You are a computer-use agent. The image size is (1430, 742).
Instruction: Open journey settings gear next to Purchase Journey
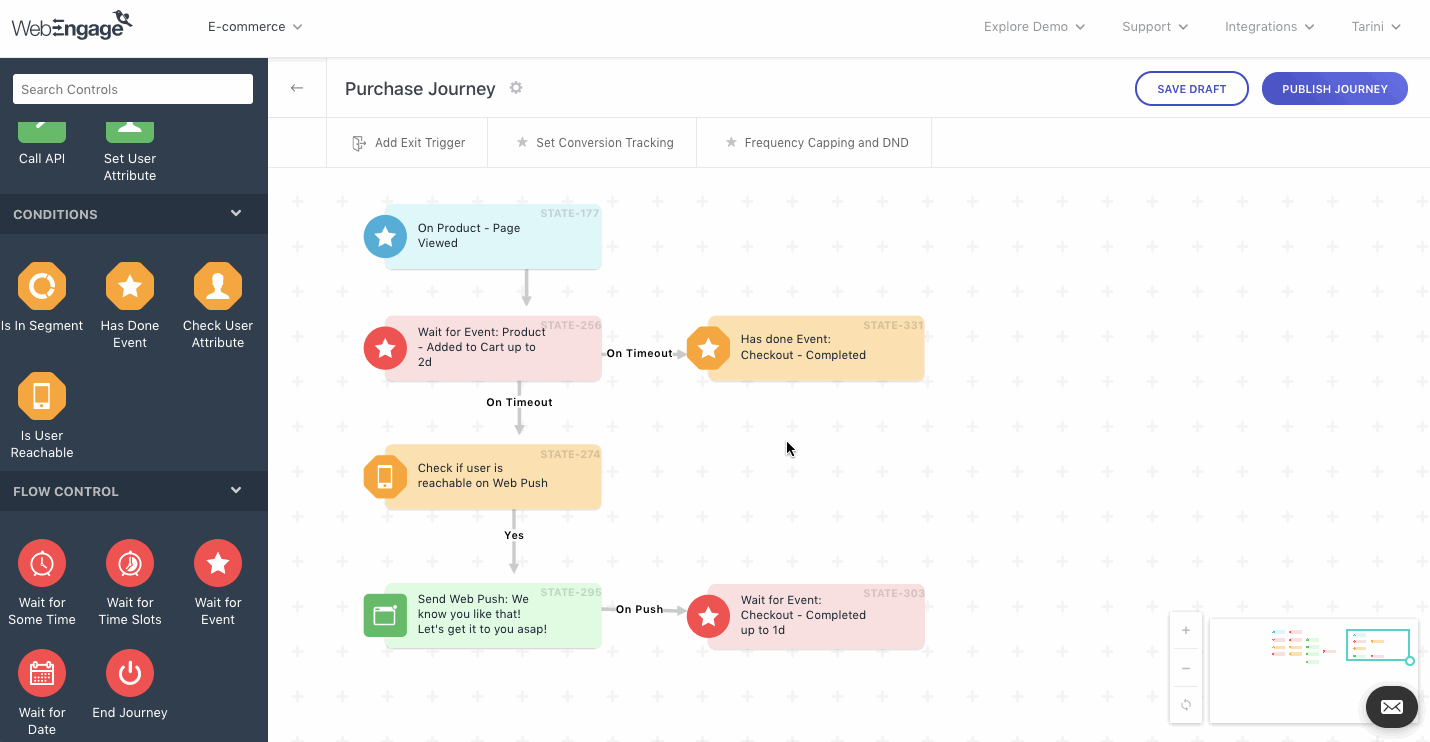516,88
